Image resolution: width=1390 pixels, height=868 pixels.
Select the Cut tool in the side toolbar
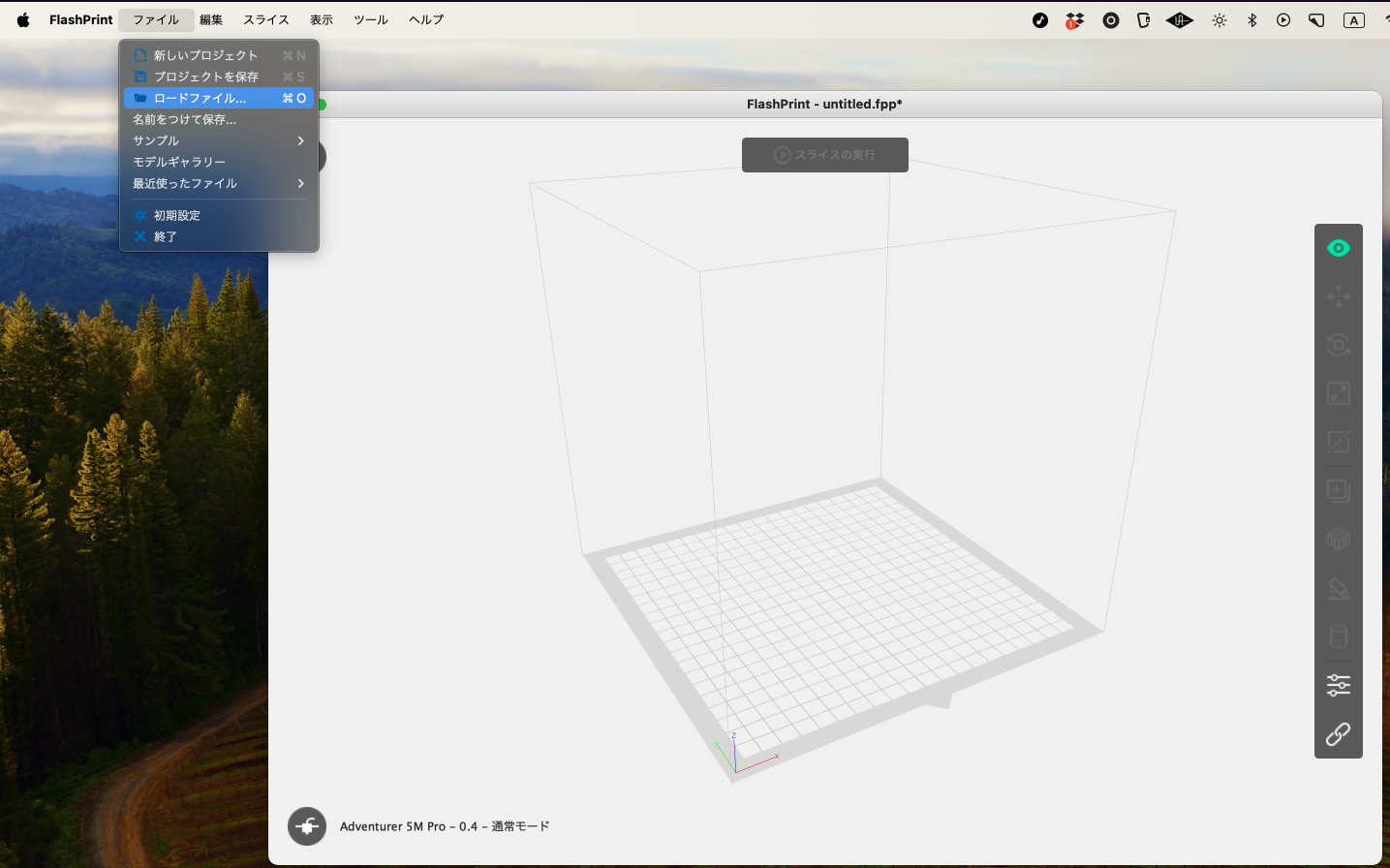[x=1338, y=442]
